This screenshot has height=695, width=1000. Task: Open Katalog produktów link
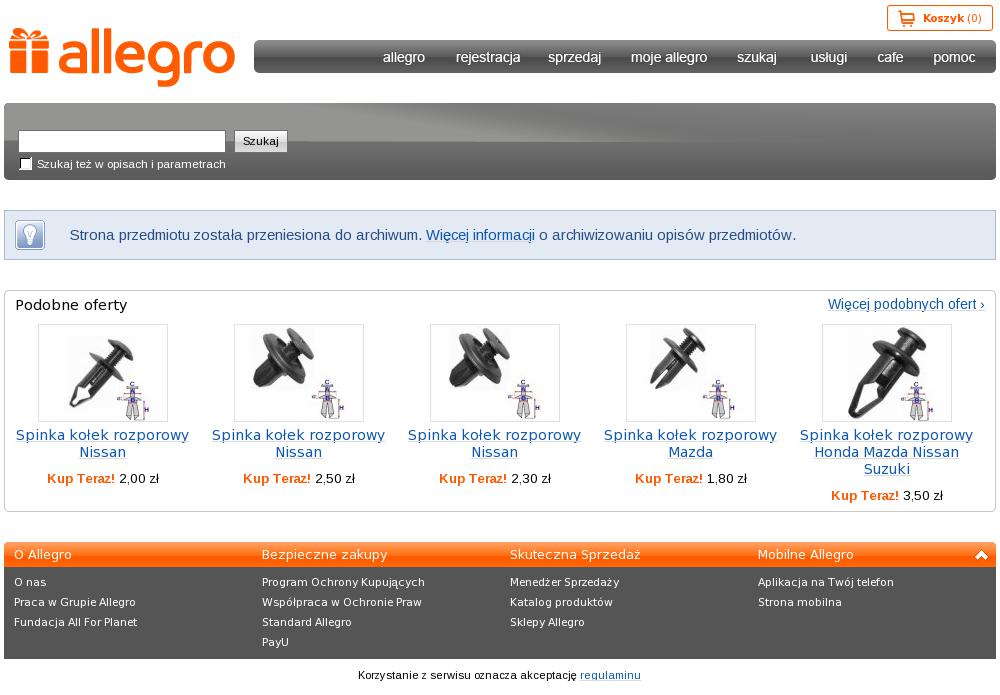[x=561, y=602]
